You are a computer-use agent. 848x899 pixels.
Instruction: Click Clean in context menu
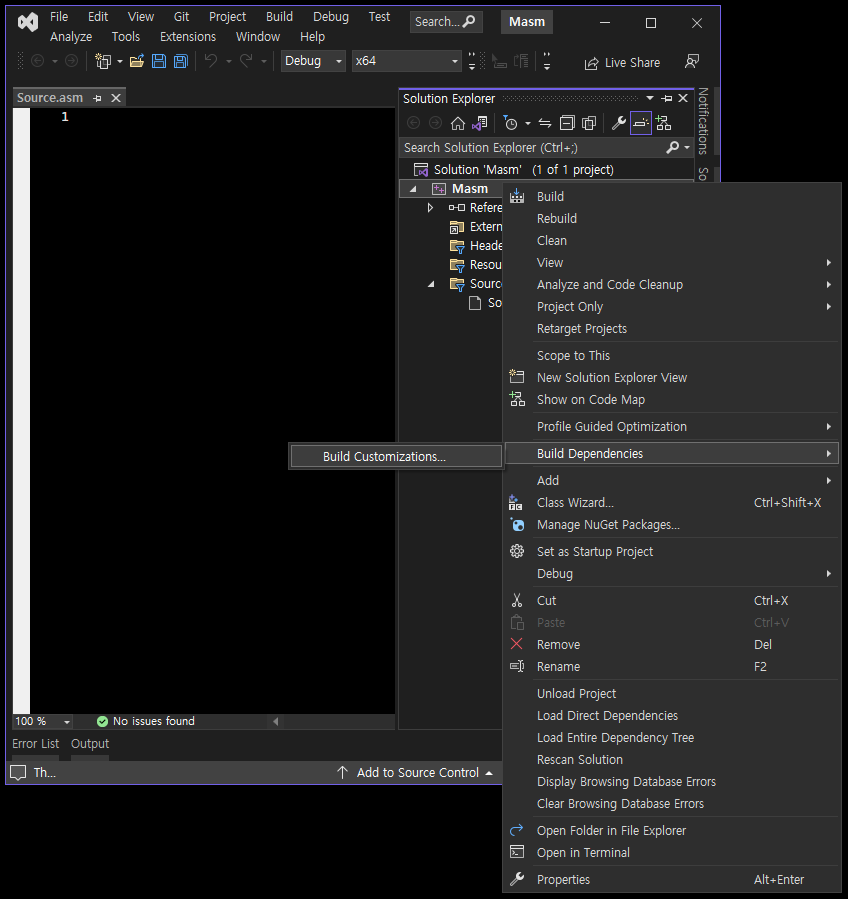552,241
